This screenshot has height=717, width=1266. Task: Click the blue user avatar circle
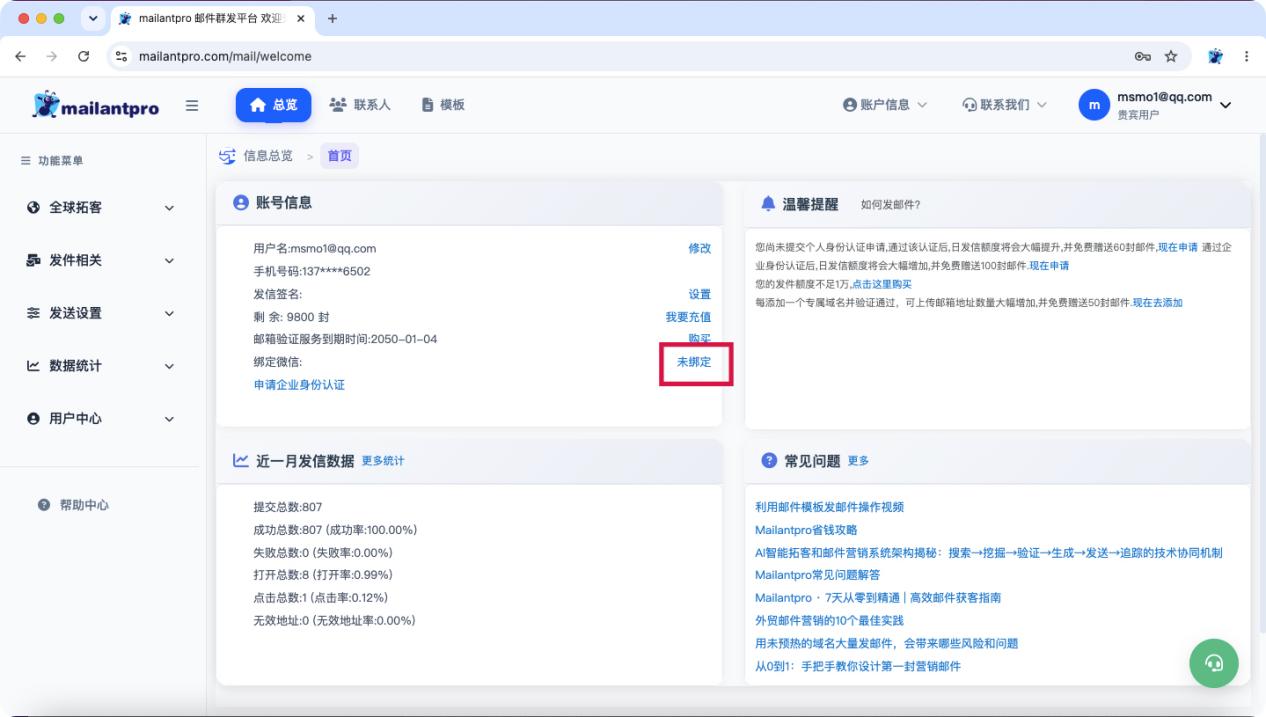[x=1094, y=105]
